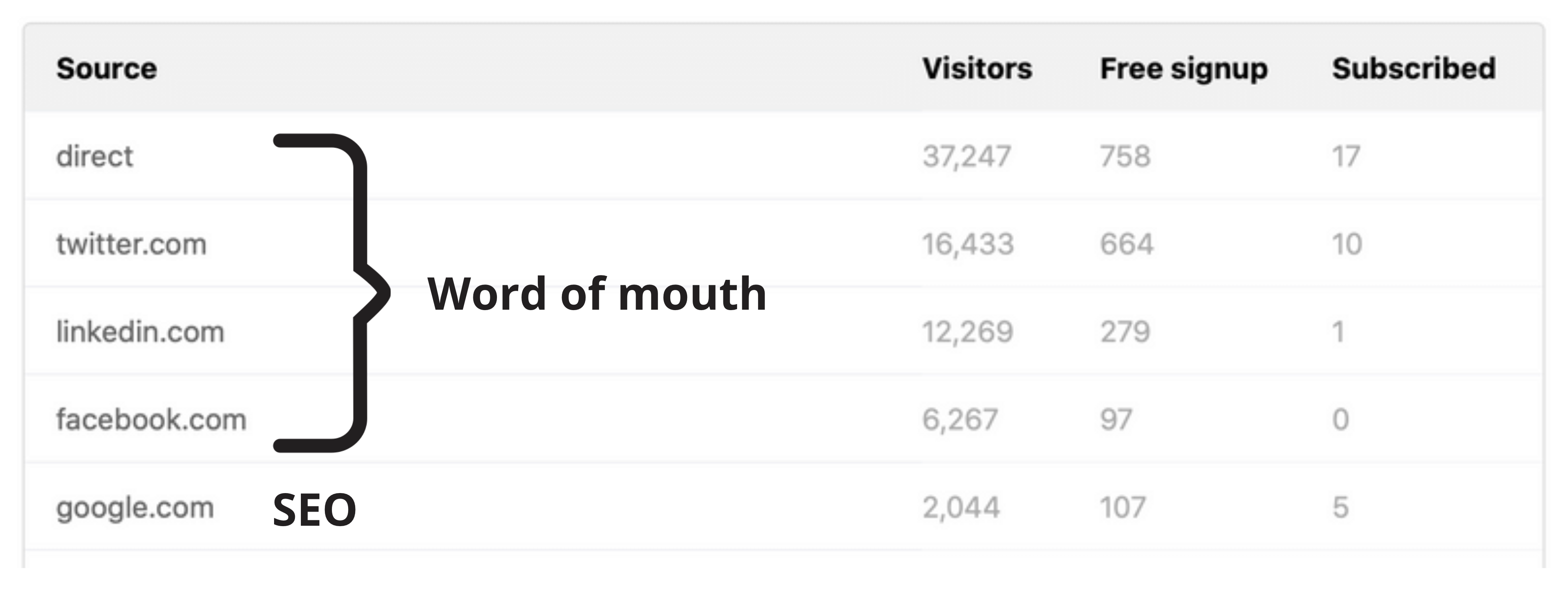Click the Source column header
Screen dimensions: 1568x595
tap(107, 68)
